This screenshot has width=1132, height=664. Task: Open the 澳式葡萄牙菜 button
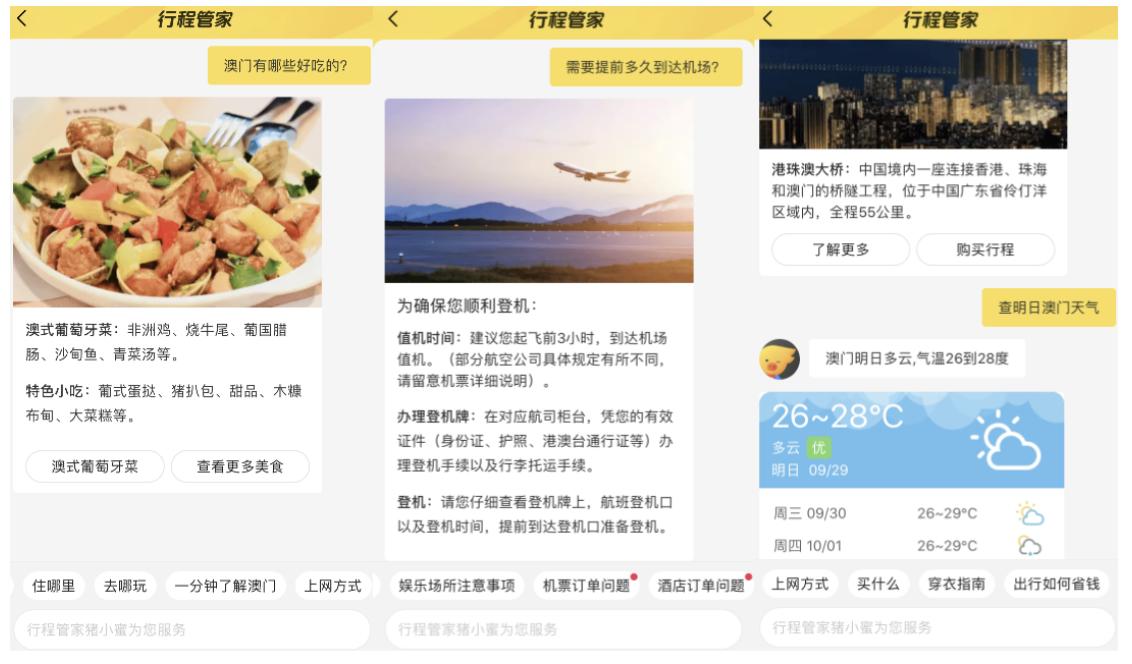coord(95,466)
